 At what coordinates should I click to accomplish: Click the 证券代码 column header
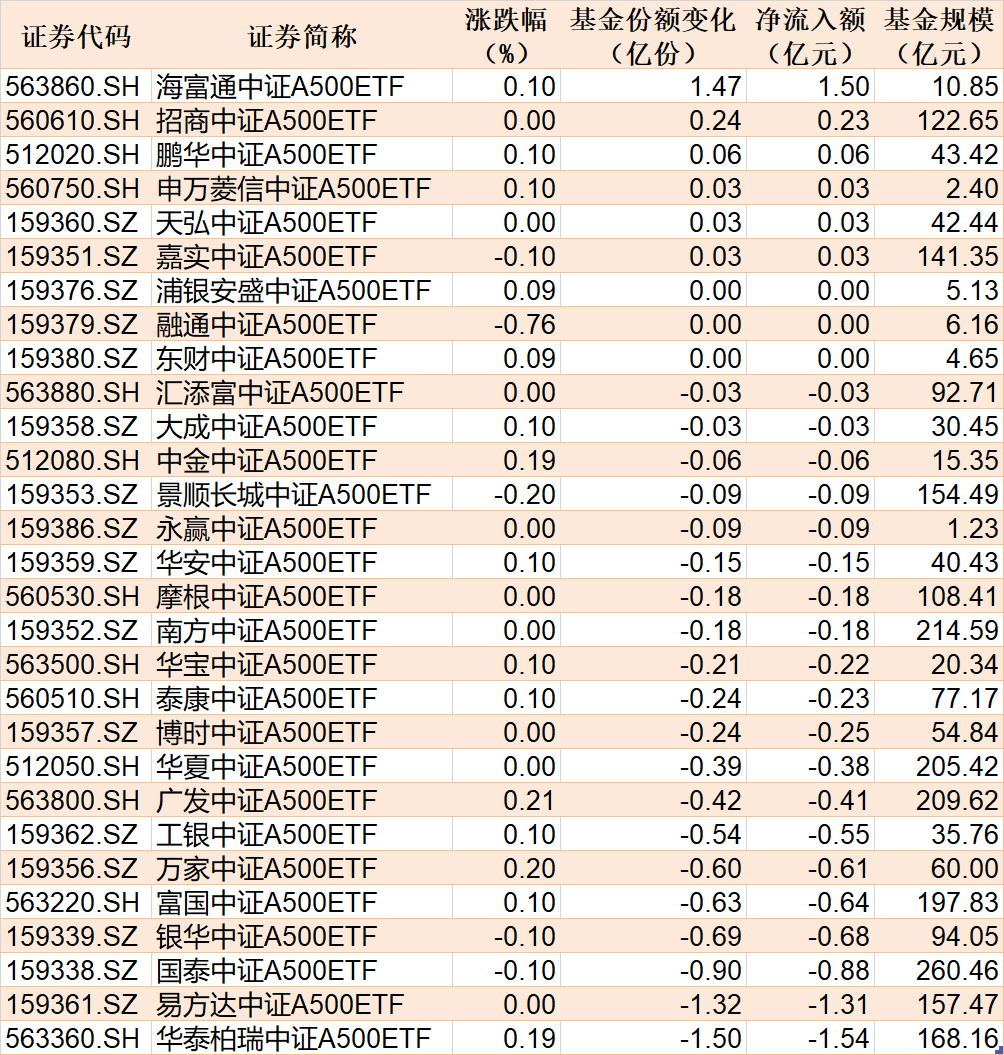click(x=75, y=36)
